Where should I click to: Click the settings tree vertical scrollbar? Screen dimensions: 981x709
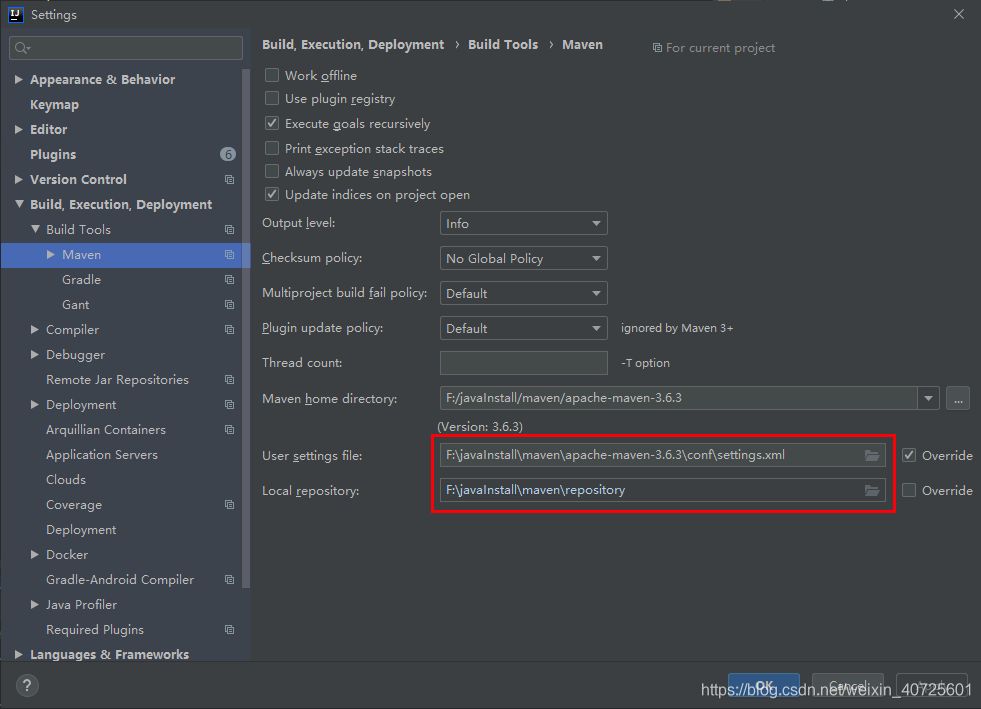(x=246, y=329)
